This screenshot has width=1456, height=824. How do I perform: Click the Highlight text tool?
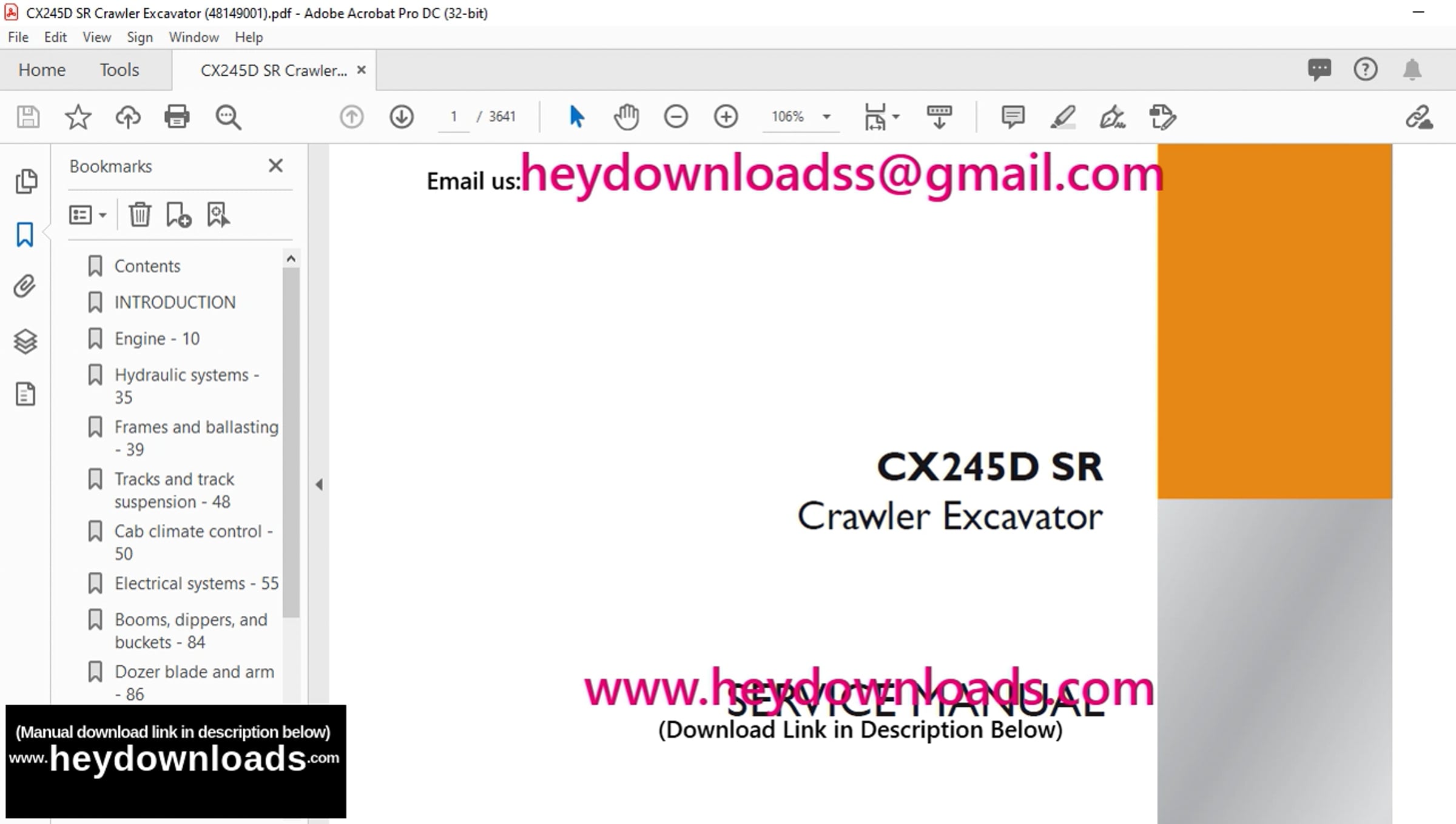click(x=1063, y=116)
